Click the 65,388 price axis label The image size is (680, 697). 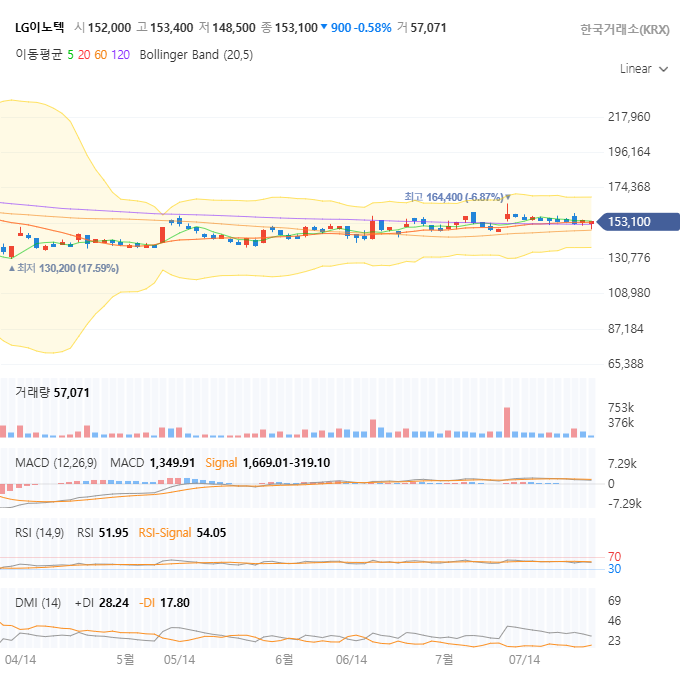[x=625, y=364]
